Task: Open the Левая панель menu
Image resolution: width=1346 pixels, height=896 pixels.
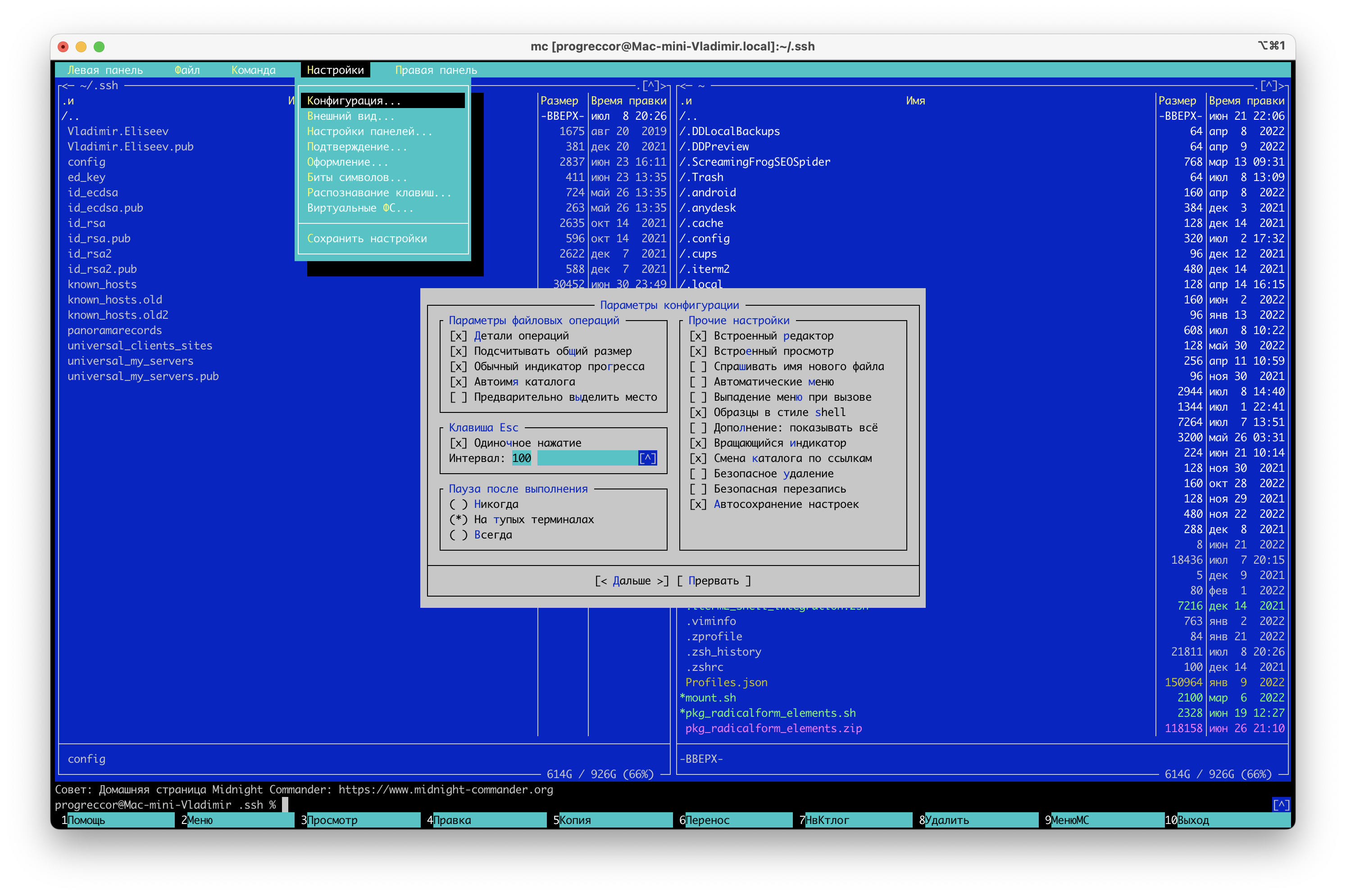Action: coord(105,70)
